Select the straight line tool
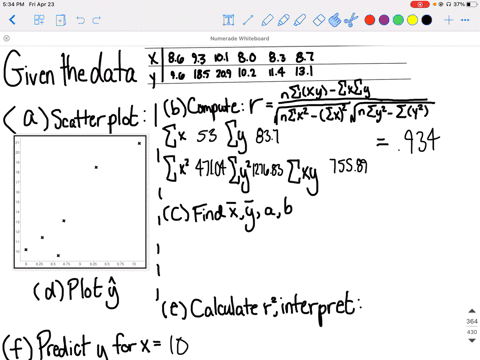This screenshot has width=480, height=360. click(248, 20)
